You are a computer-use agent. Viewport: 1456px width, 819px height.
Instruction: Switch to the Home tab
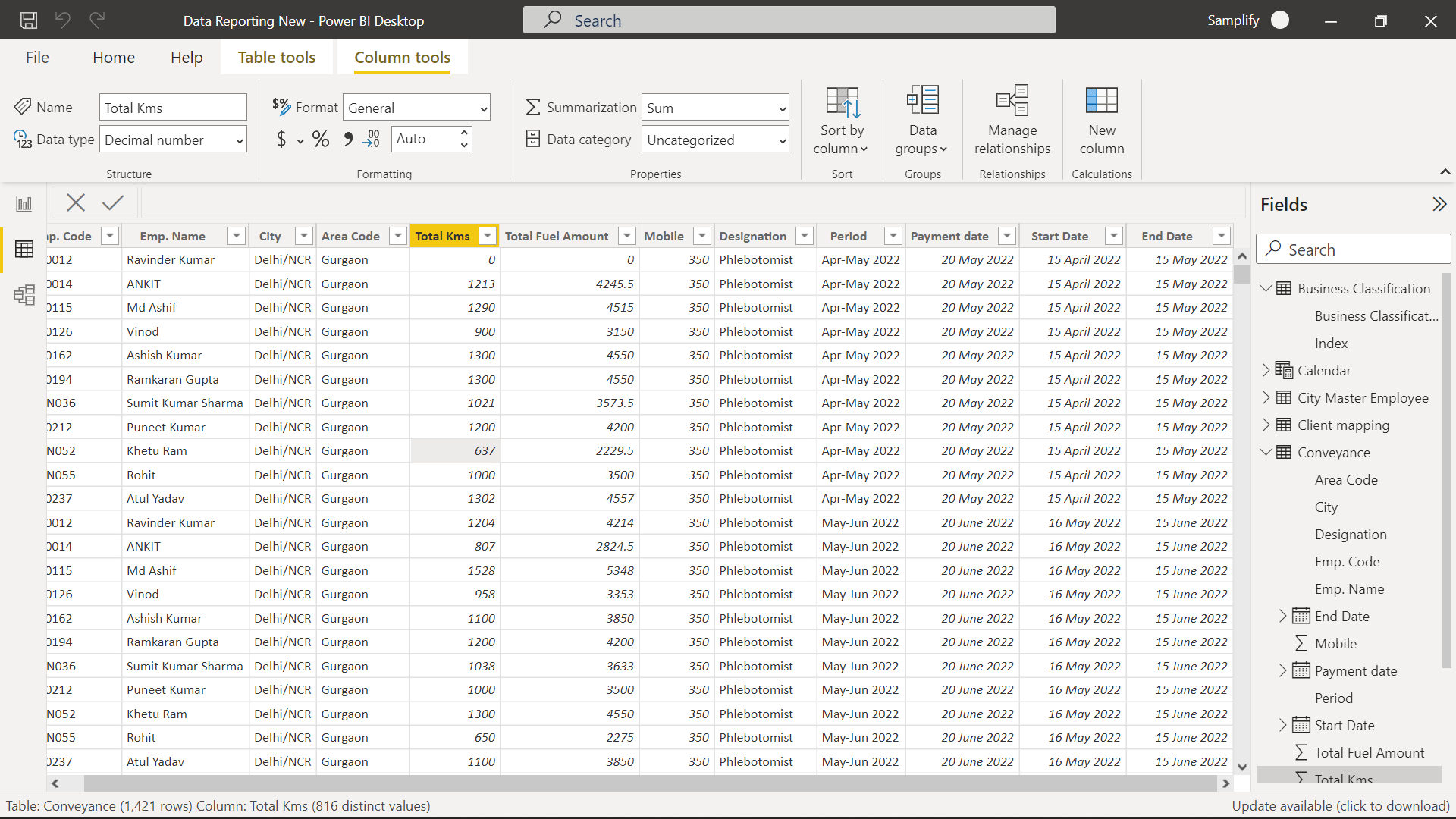coord(114,58)
